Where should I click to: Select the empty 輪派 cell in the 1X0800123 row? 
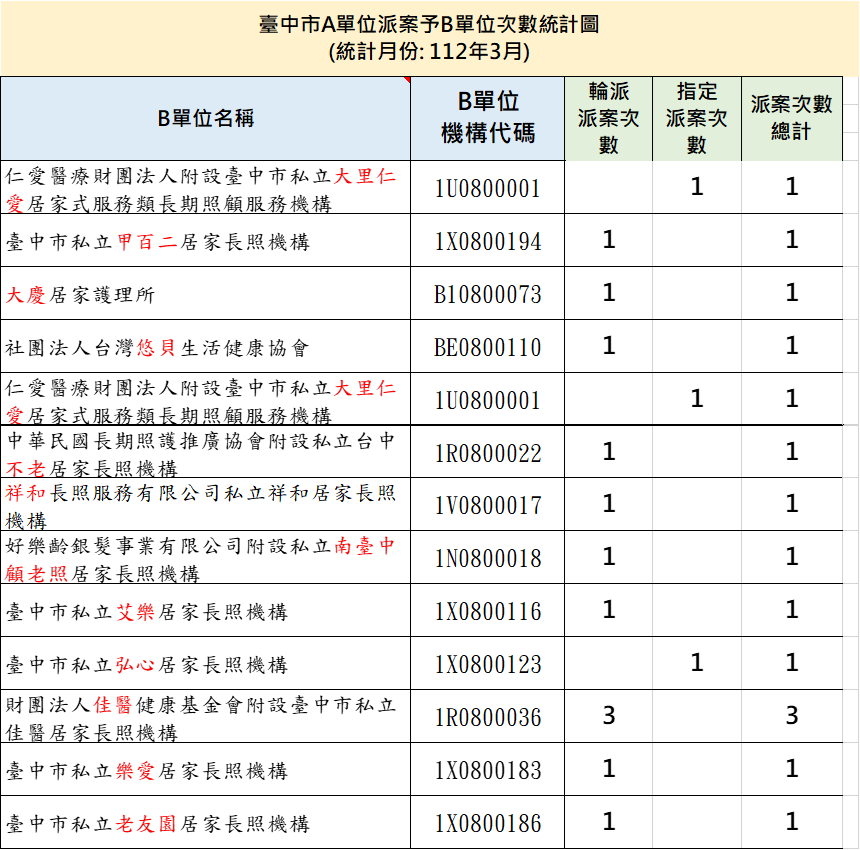coord(609,663)
